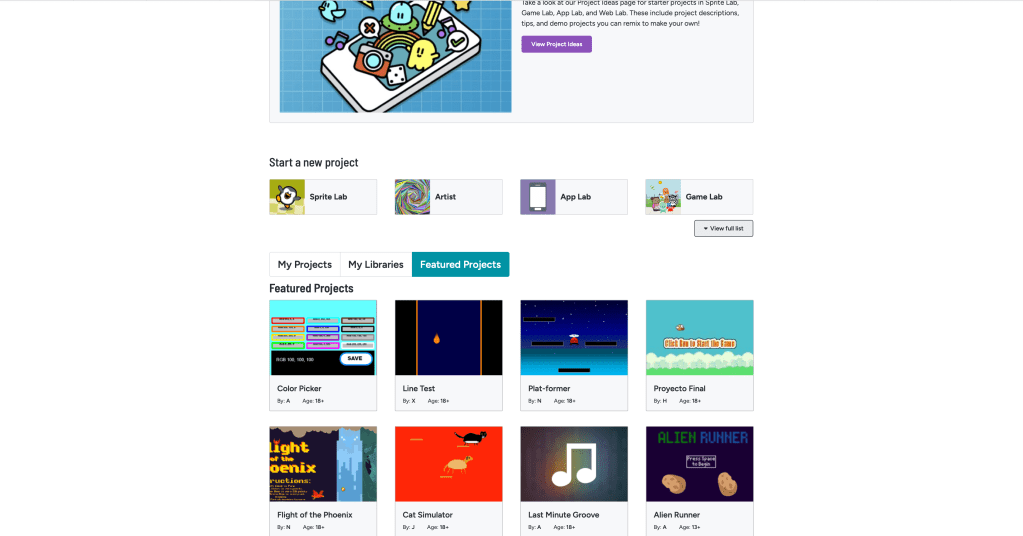Select the Featured Projects tab
Viewport: 1023px width, 536px height.
pyautogui.click(x=461, y=264)
